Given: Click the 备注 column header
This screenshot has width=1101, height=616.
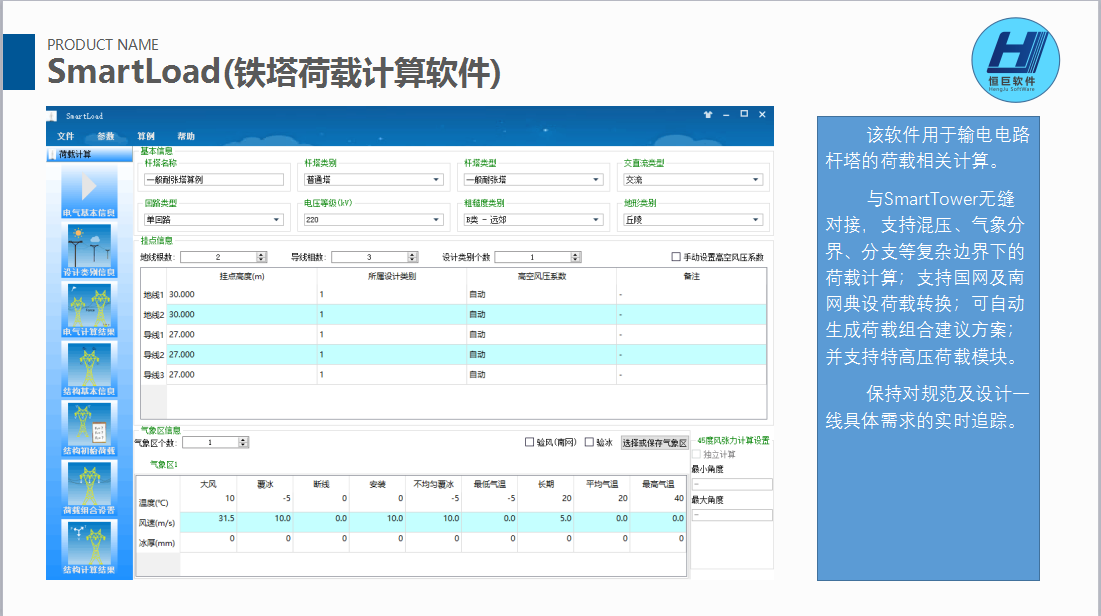Looking at the screenshot, I should 692,277.
